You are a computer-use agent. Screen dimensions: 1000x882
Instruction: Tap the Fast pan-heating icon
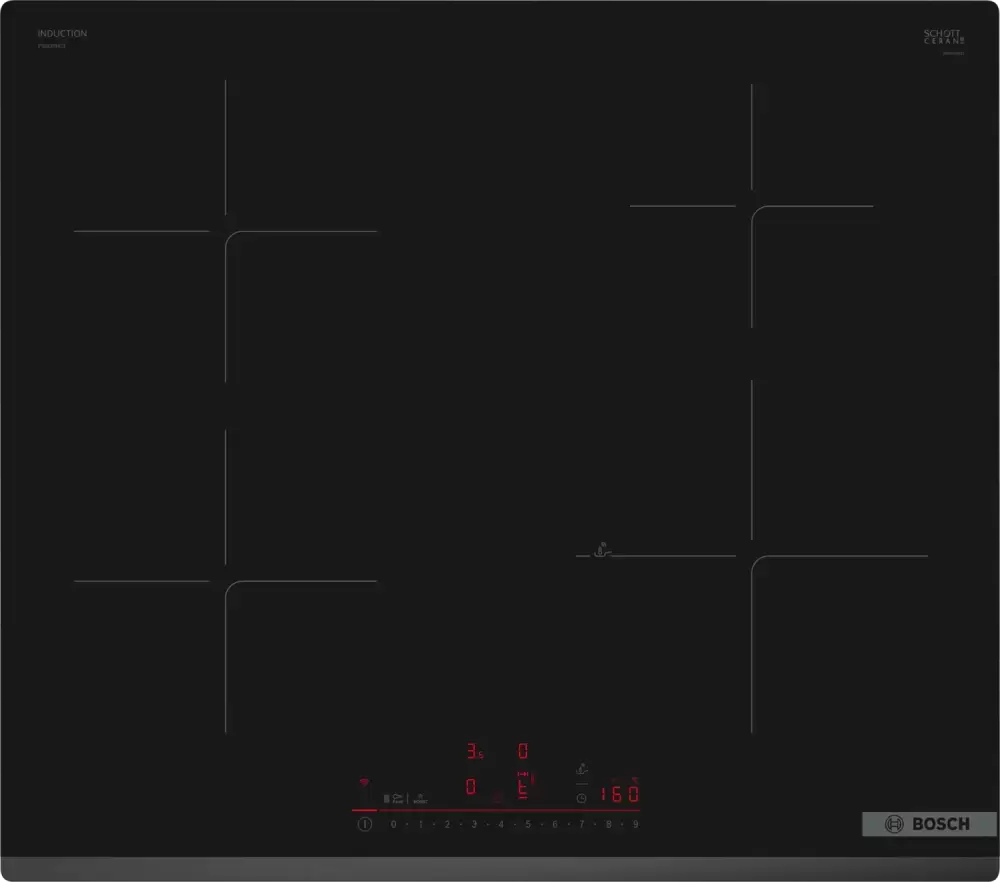coord(396,797)
